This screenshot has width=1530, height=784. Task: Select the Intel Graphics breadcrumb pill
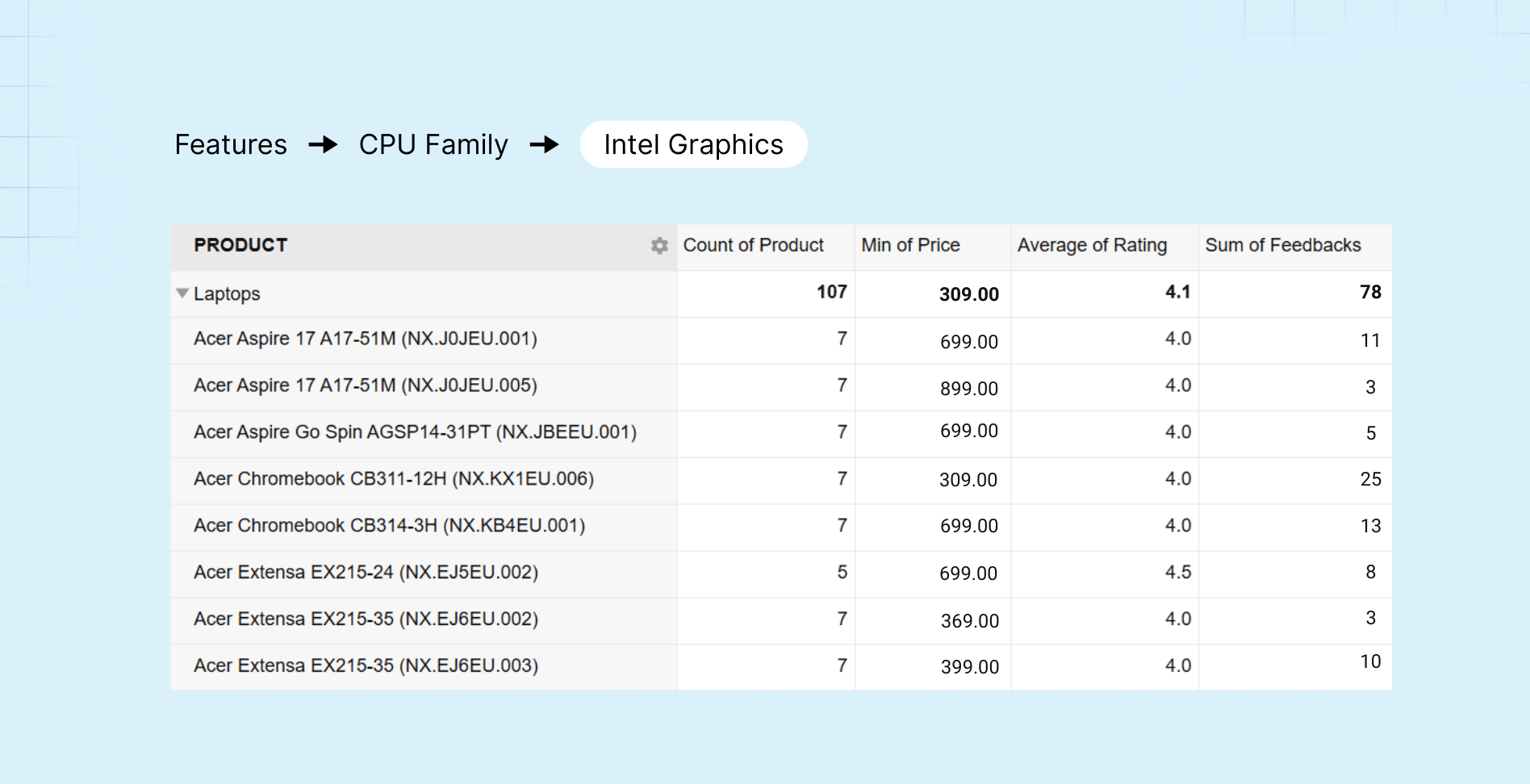693,145
